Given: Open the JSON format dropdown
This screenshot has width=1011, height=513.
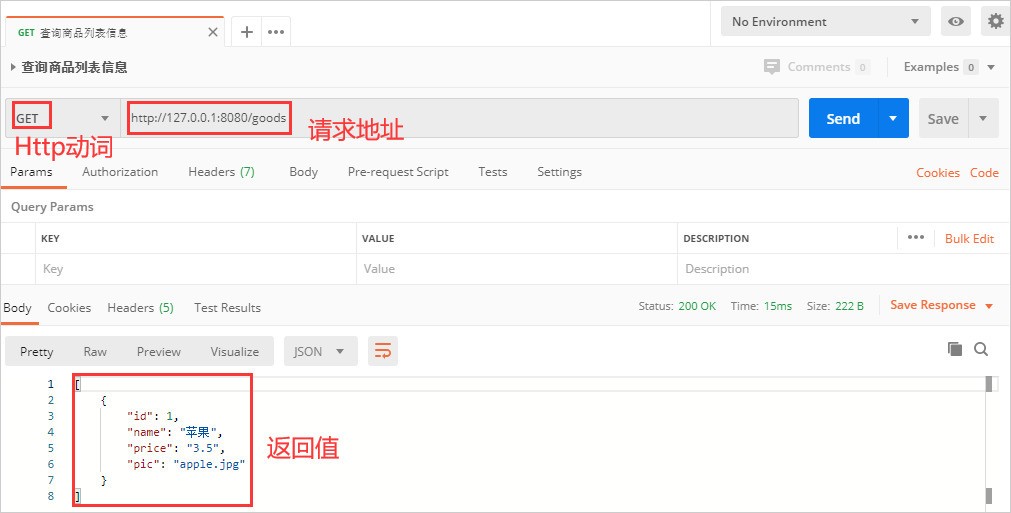Looking at the screenshot, I should click(320, 351).
